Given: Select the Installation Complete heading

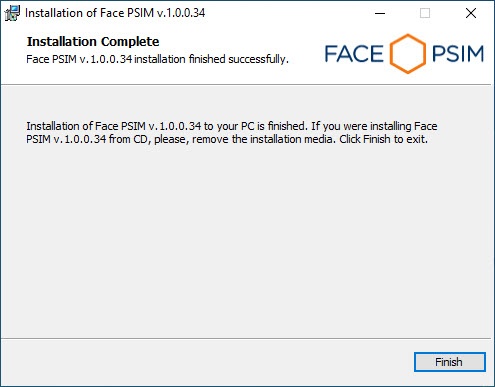Looking at the screenshot, I should pos(93,42).
